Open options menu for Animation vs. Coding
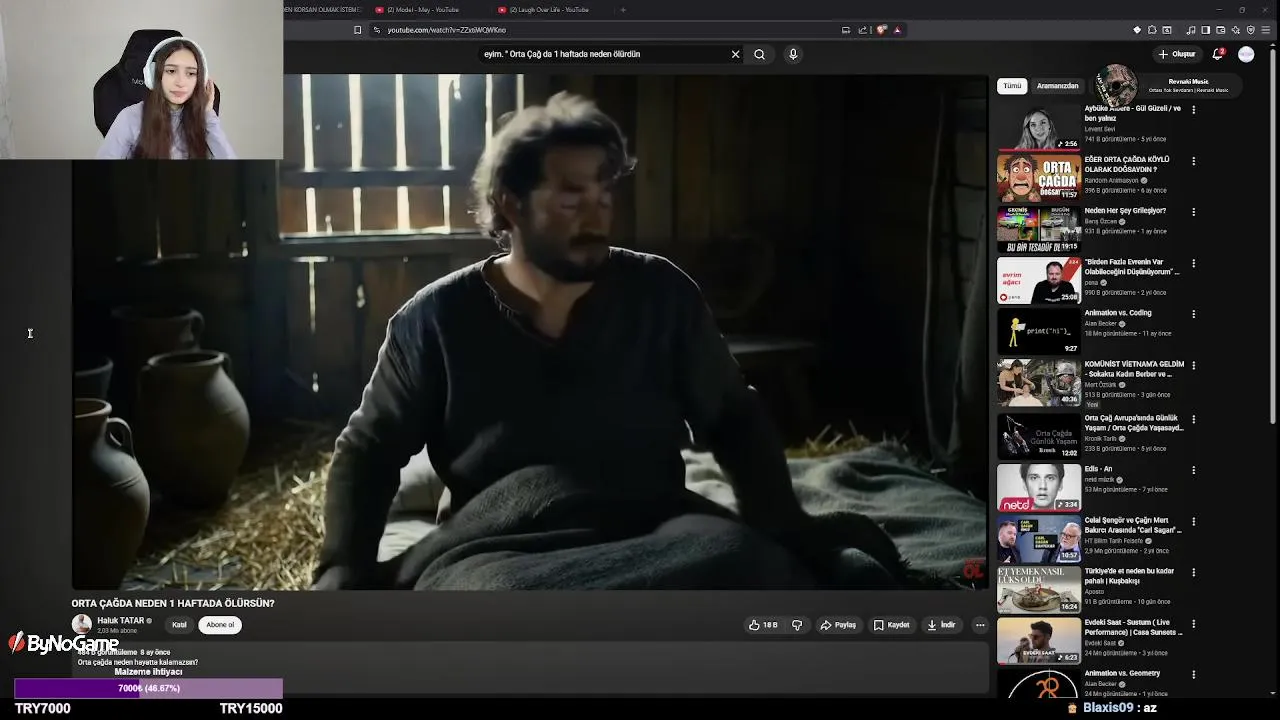 pos(1193,314)
